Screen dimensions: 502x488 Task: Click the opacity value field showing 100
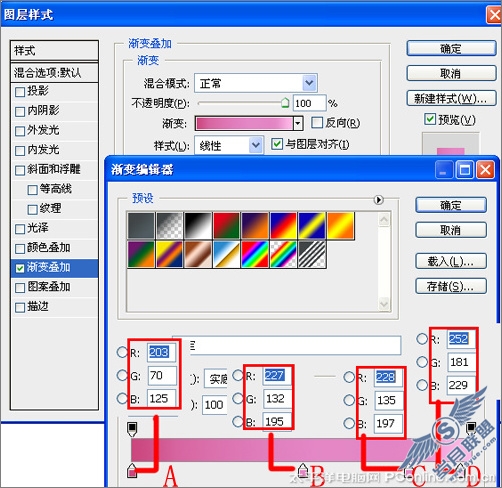[309, 103]
